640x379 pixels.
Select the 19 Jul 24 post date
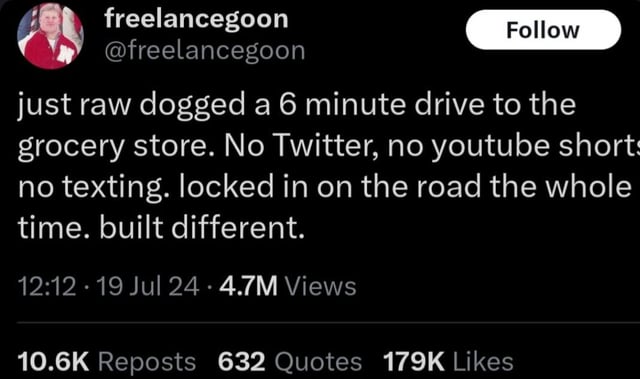pos(149,286)
